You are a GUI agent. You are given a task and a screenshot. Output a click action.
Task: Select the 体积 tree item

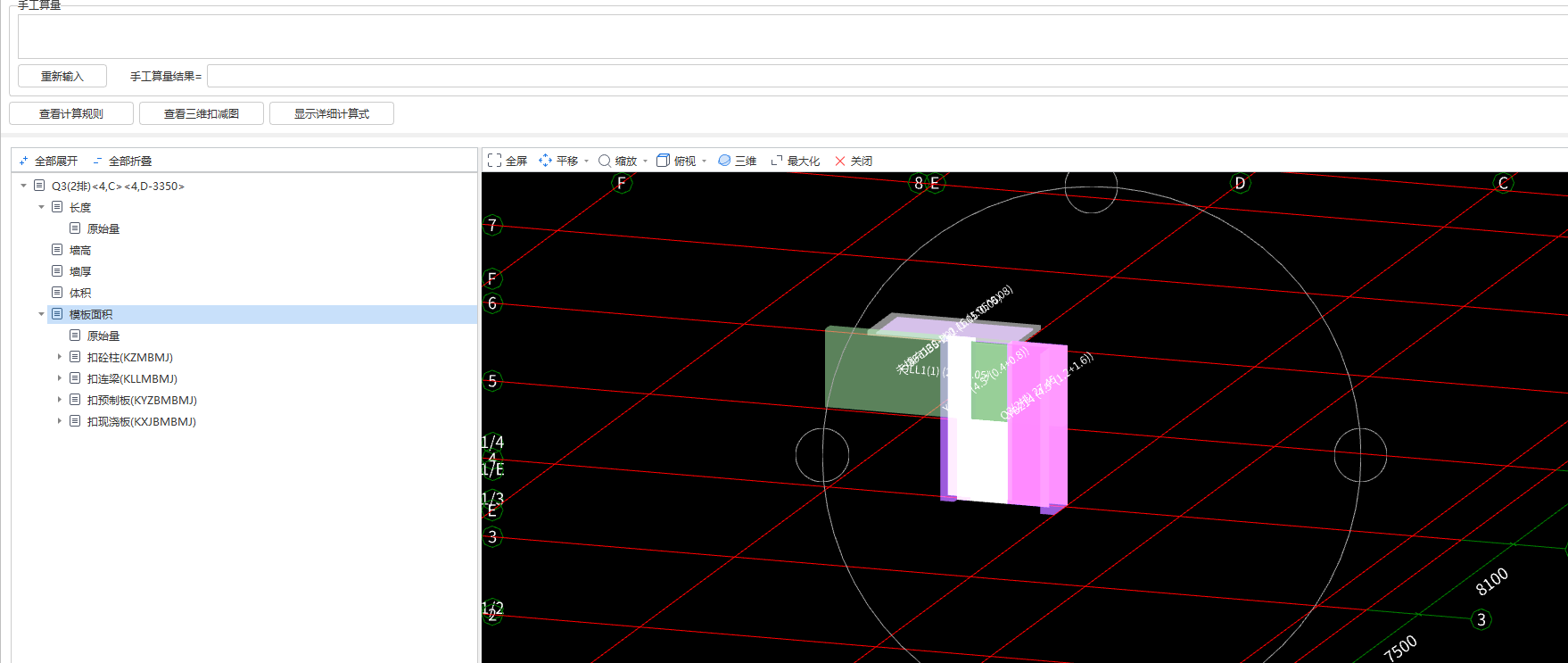(x=80, y=293)
